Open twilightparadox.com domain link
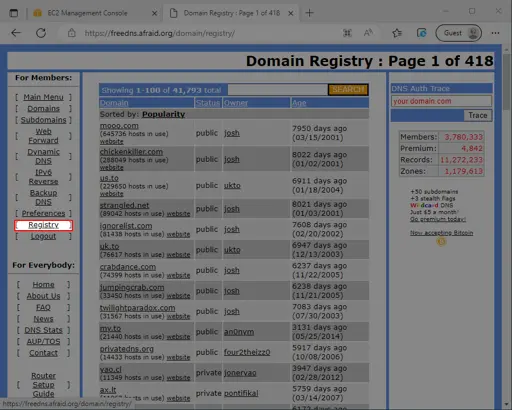 [137, 308]
